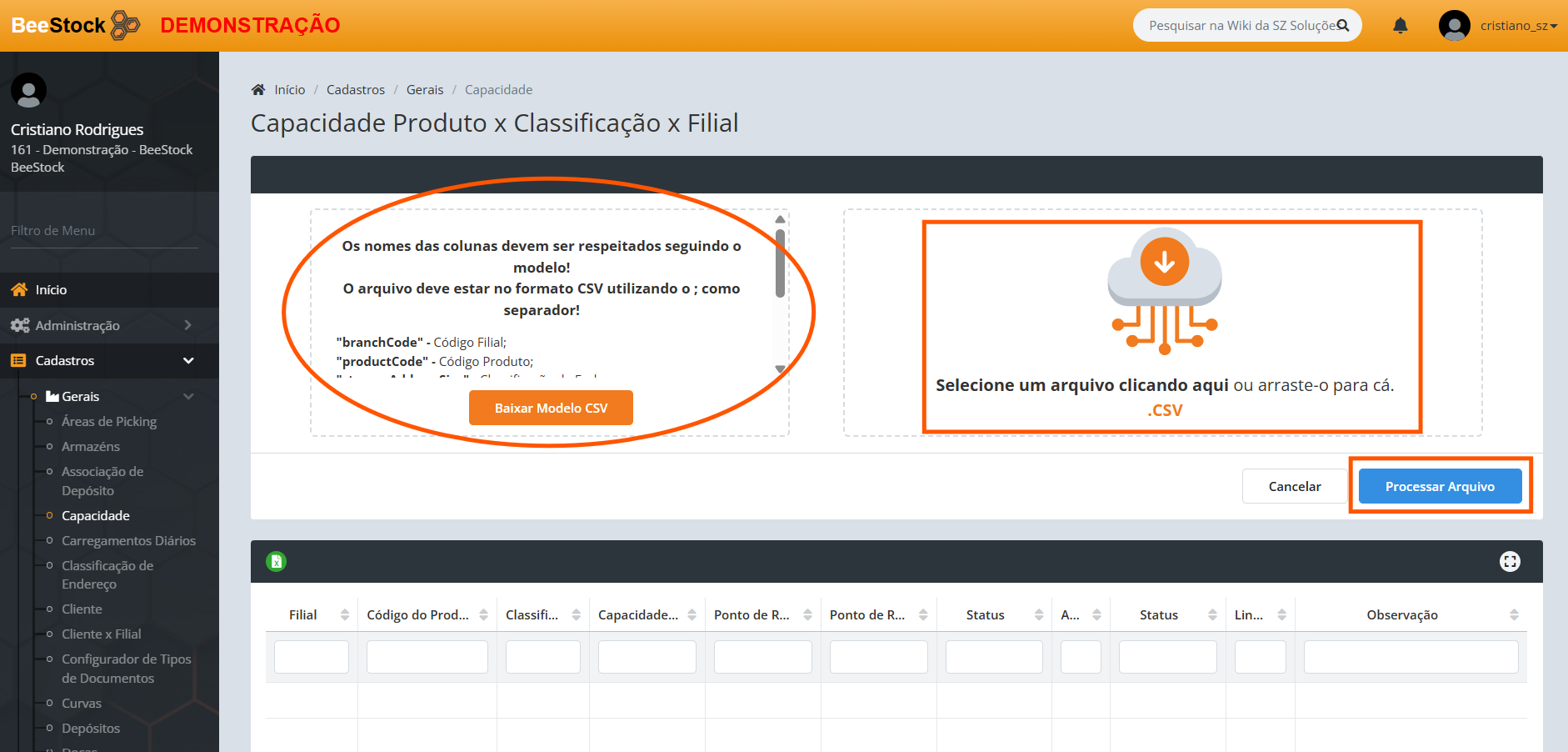Collapse the Gerais submenu
Viewport: 1568px width, 752px height.
(x=188, y=397)
